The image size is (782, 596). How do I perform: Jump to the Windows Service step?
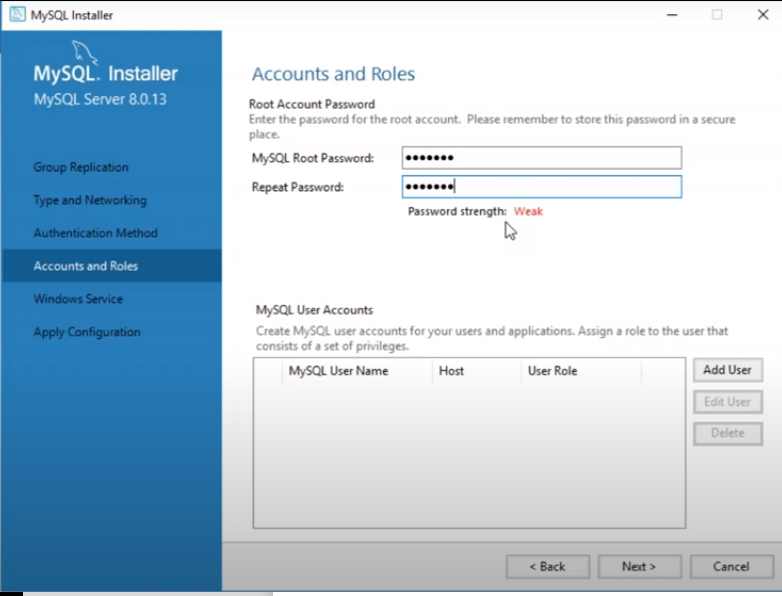(x=78, y=299)
